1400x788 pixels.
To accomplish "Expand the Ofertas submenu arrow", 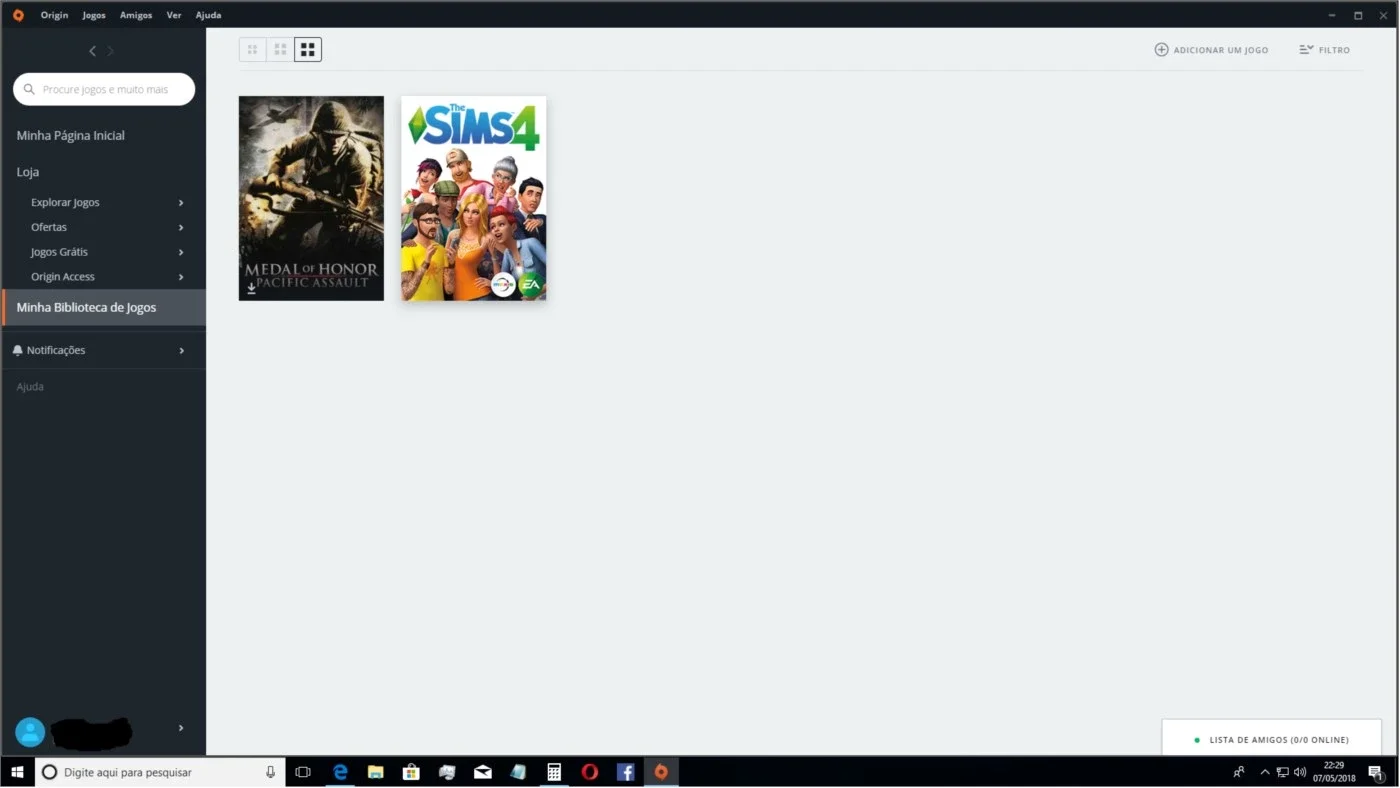I will pyautogui.click(x=181, y=228).
